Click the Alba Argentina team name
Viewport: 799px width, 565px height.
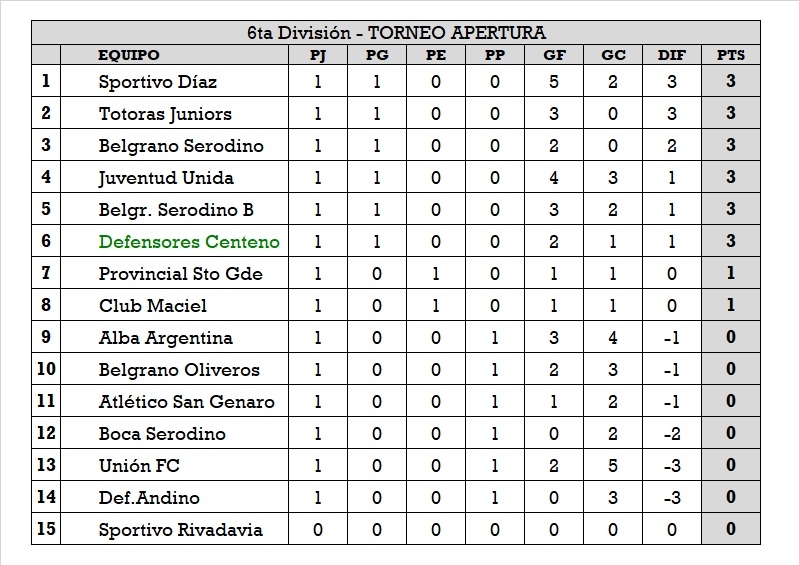pyautogui.click(x=166, y=338)
